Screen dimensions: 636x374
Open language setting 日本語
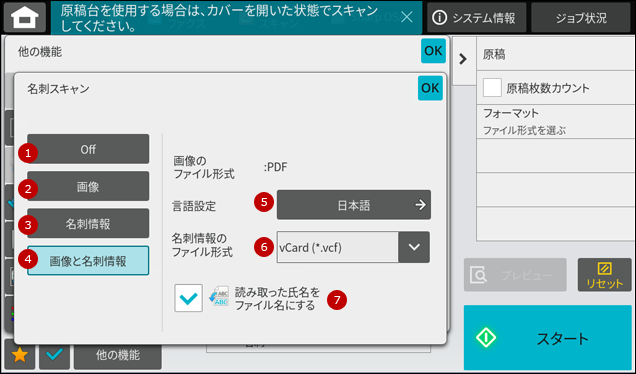click(x=354, y=205)
